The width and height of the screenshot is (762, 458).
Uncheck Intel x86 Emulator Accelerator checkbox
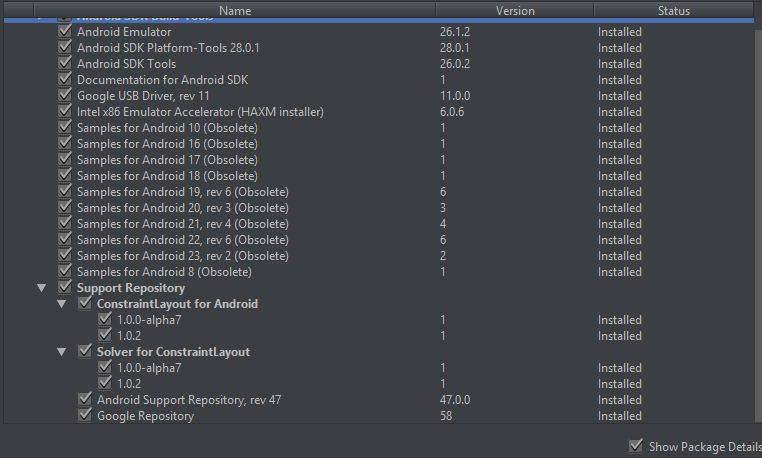[65, 112]
